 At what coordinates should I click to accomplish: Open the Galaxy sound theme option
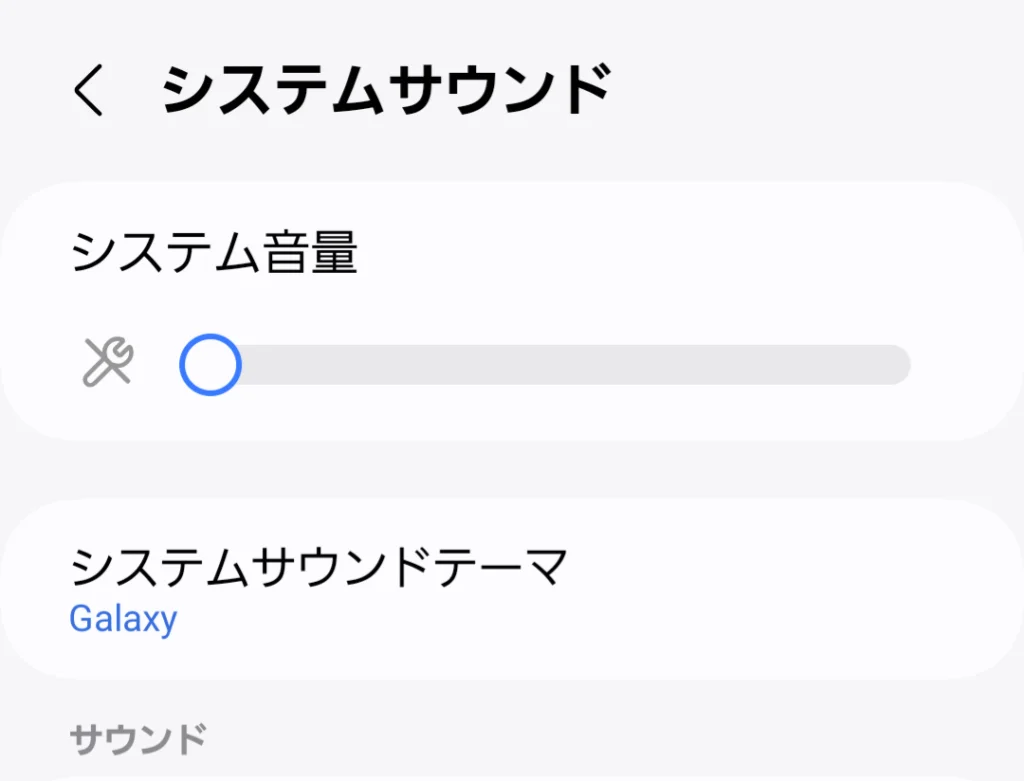[x=123, y=620]
